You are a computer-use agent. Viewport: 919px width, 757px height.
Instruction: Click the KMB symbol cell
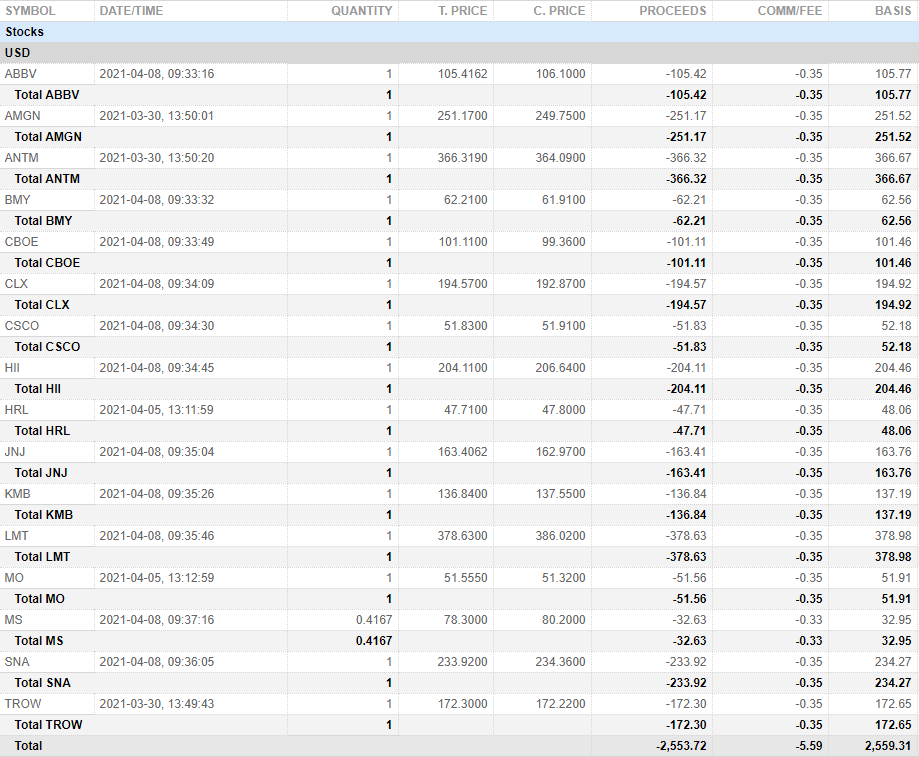click(x=18, y=494)
